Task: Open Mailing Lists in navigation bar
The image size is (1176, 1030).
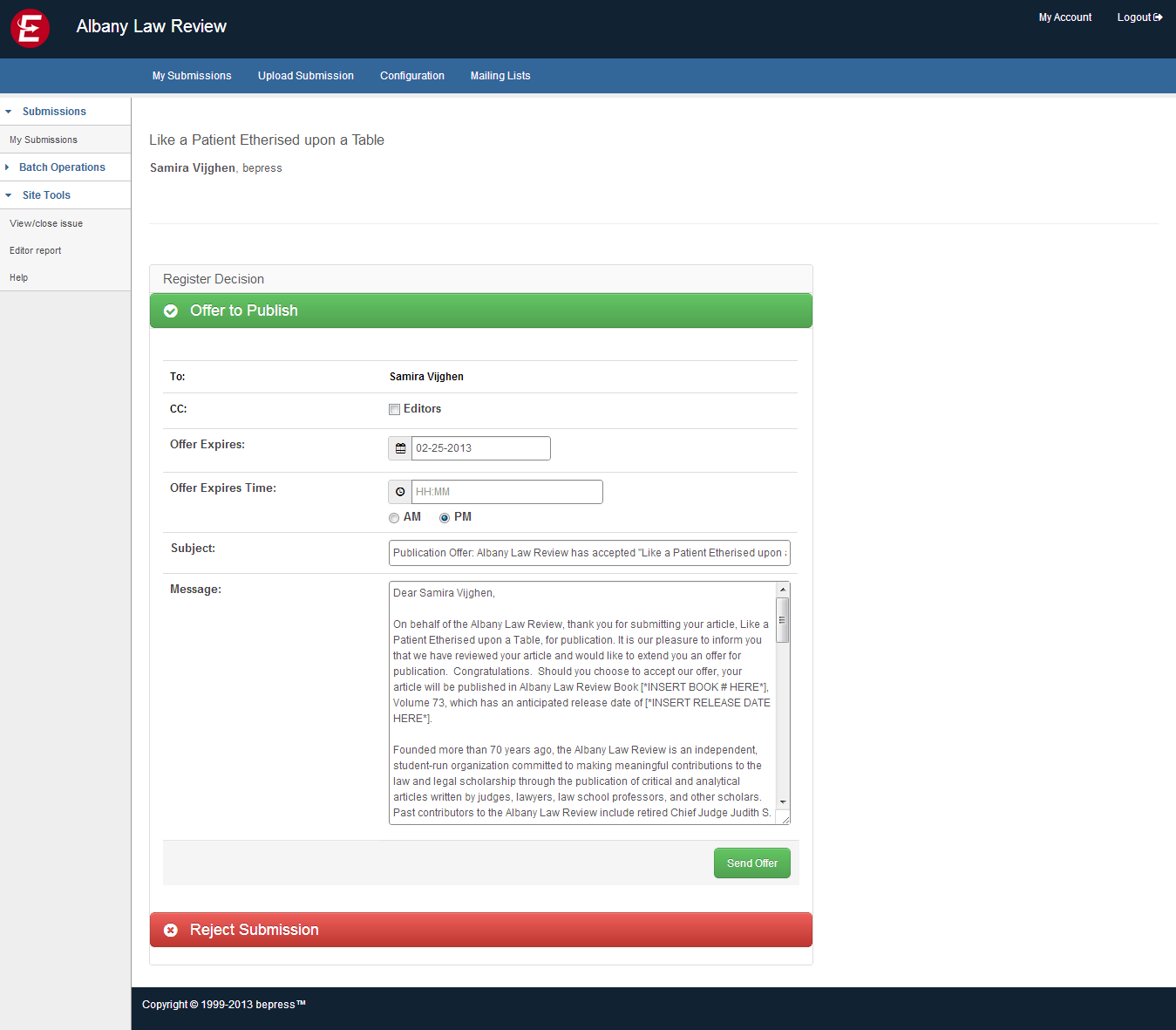Action: click(500, 76)
